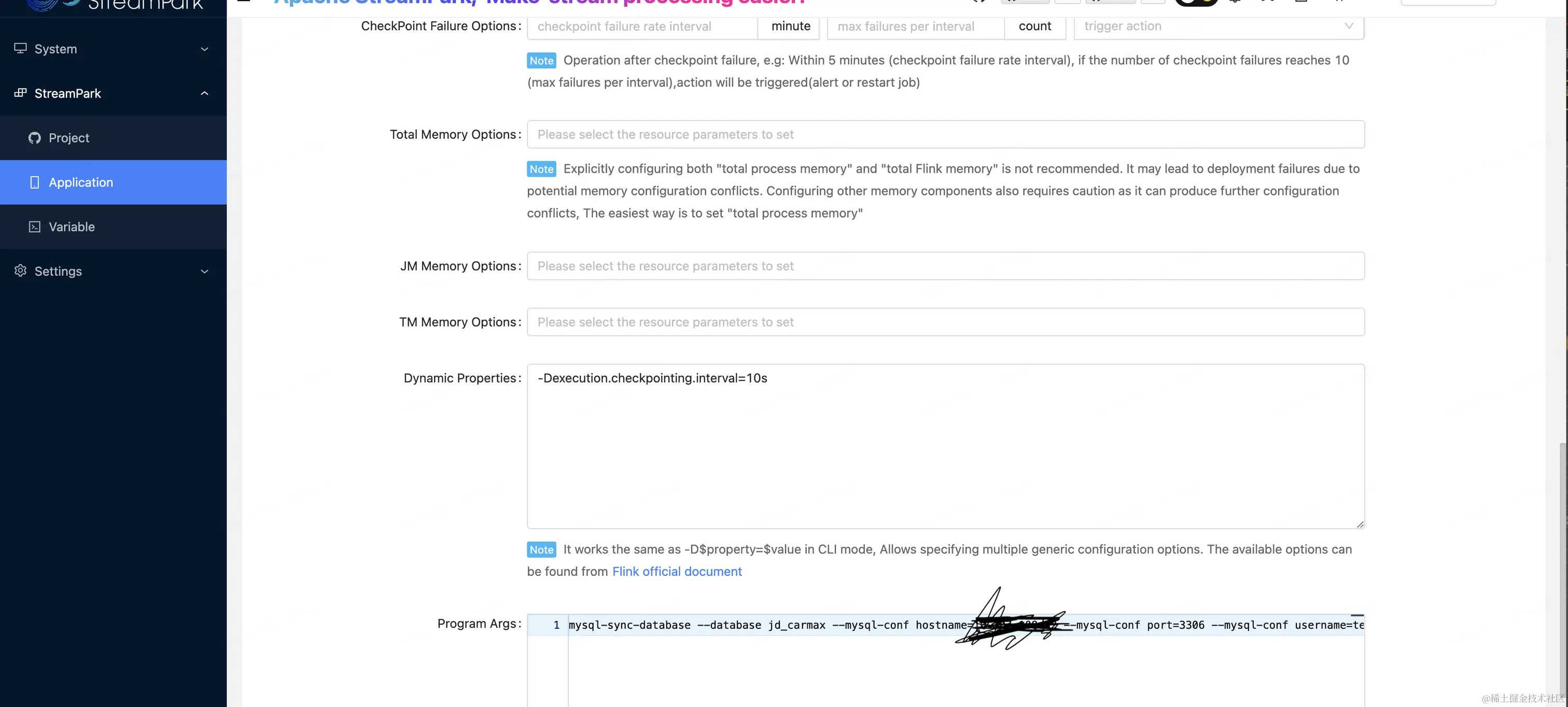1568x707 pixels.
Task: Click the Note tag under Dynamic Properties
Action: click(x=541, y=549)
